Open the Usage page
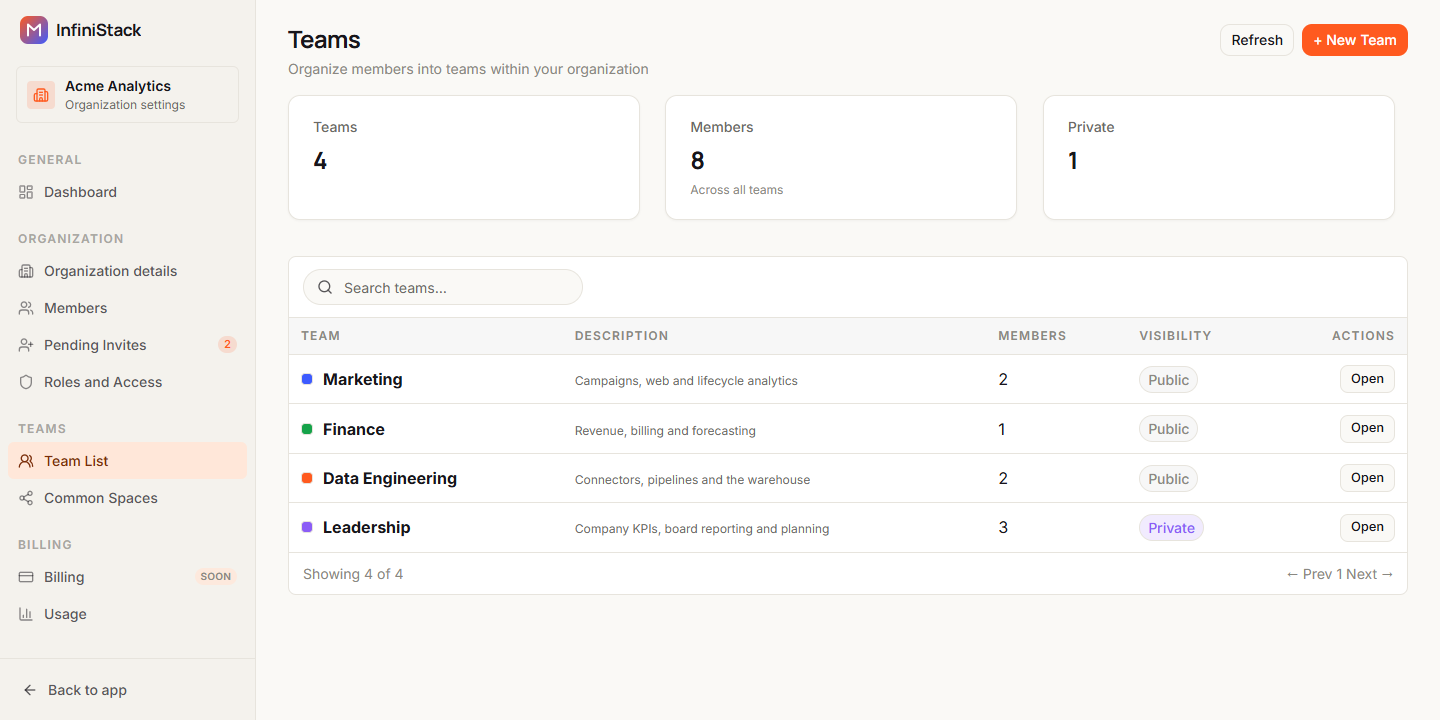The height and width of the screenshot is (720, 1440). pos(127,614)
